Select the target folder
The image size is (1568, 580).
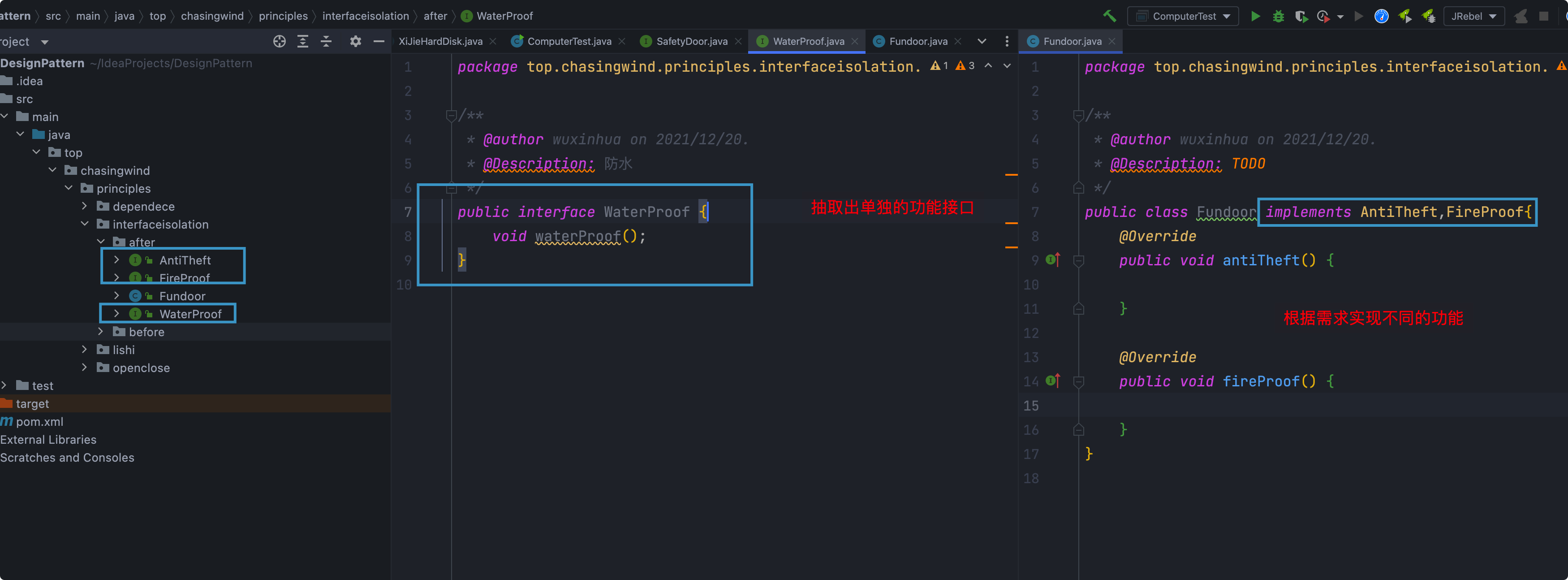(32, 403)
